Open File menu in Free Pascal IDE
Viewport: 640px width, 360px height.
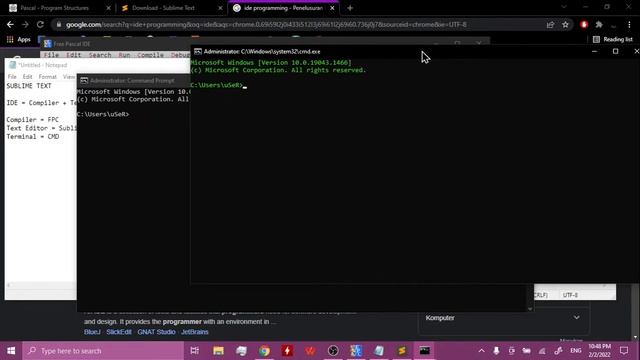[x=51, y=55]
